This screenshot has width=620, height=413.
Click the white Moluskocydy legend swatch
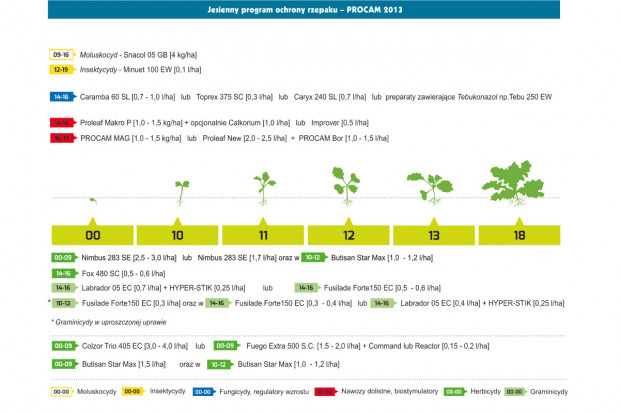point(62,392)
